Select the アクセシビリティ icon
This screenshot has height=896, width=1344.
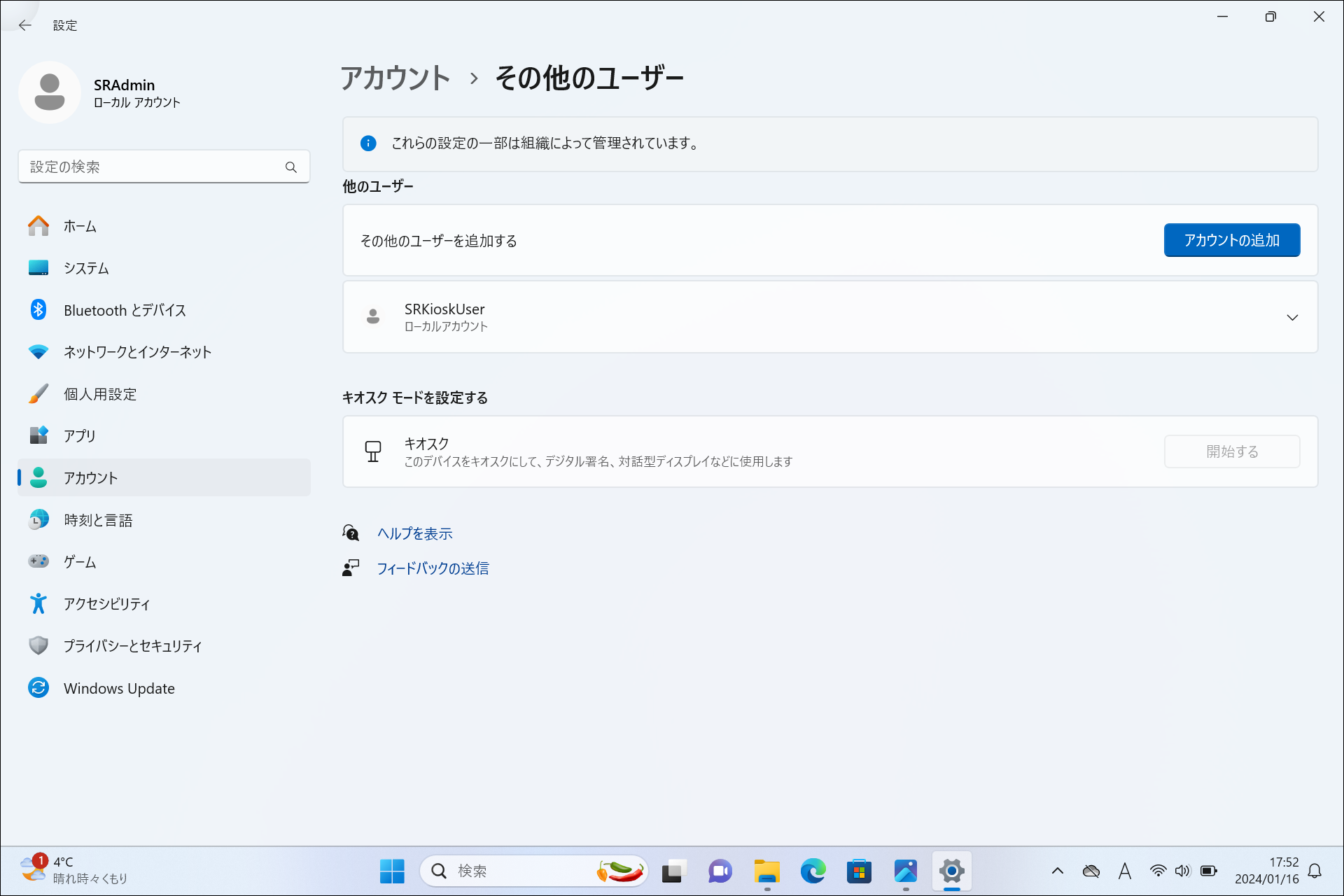(38, 603)
